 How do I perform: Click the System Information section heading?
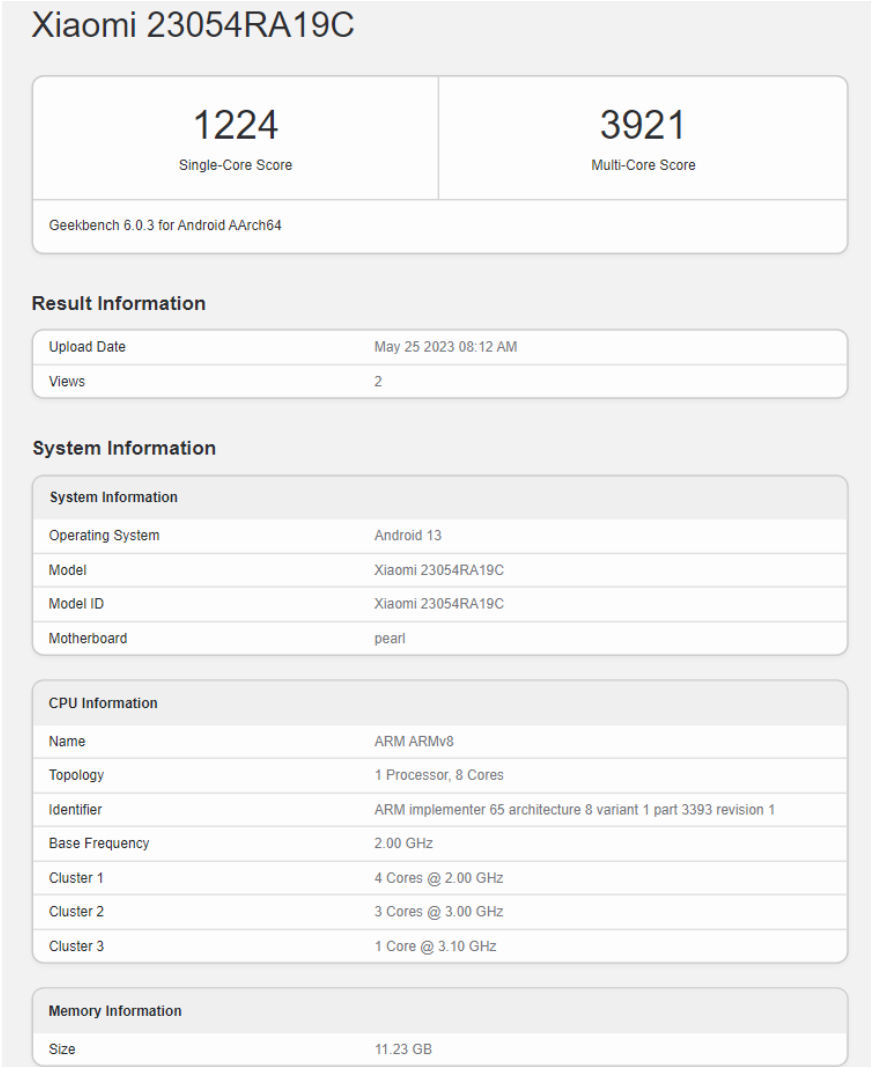point(124,448)
